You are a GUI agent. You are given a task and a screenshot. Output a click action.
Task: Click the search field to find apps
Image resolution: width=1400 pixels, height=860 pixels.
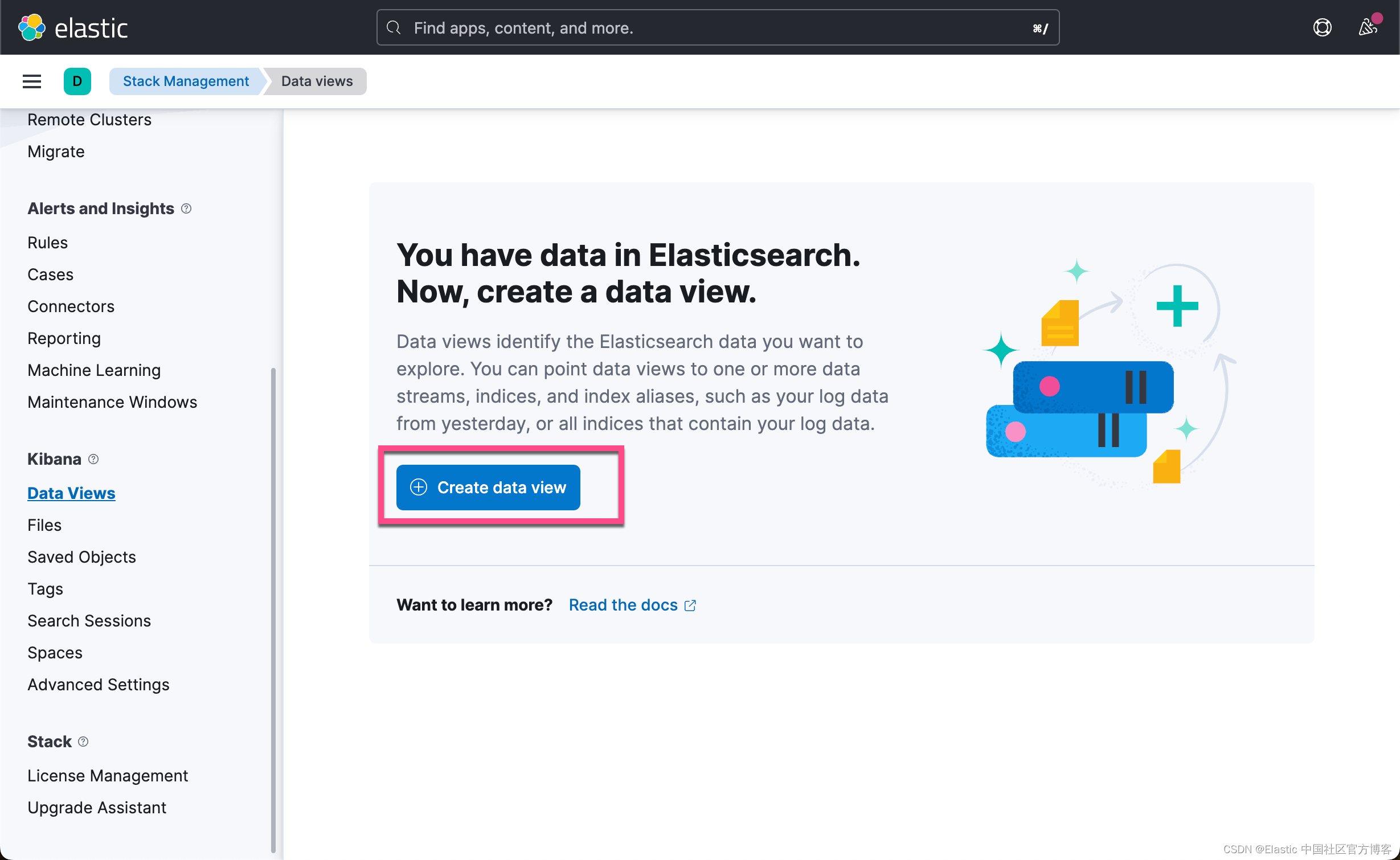[718, 27]
